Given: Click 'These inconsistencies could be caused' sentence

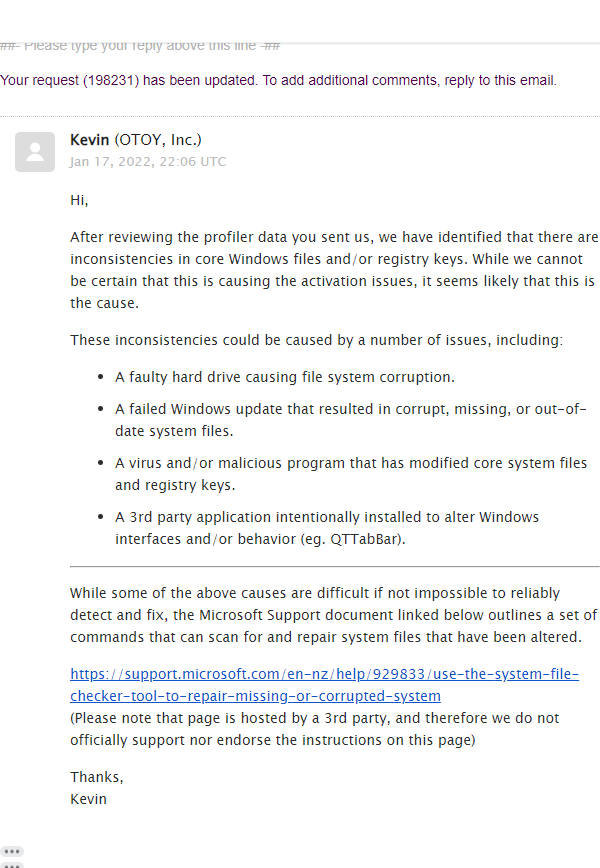Looking at the screenshot, I should point(316,340).
